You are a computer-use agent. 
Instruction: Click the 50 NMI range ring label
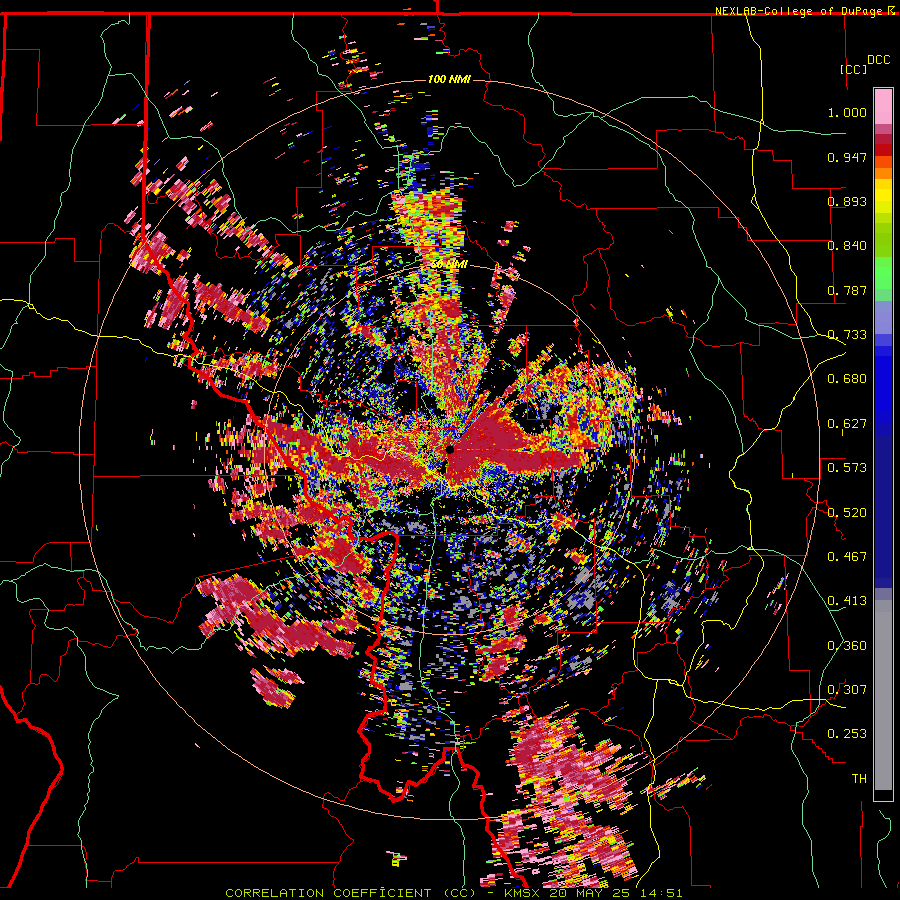[449, 265]
